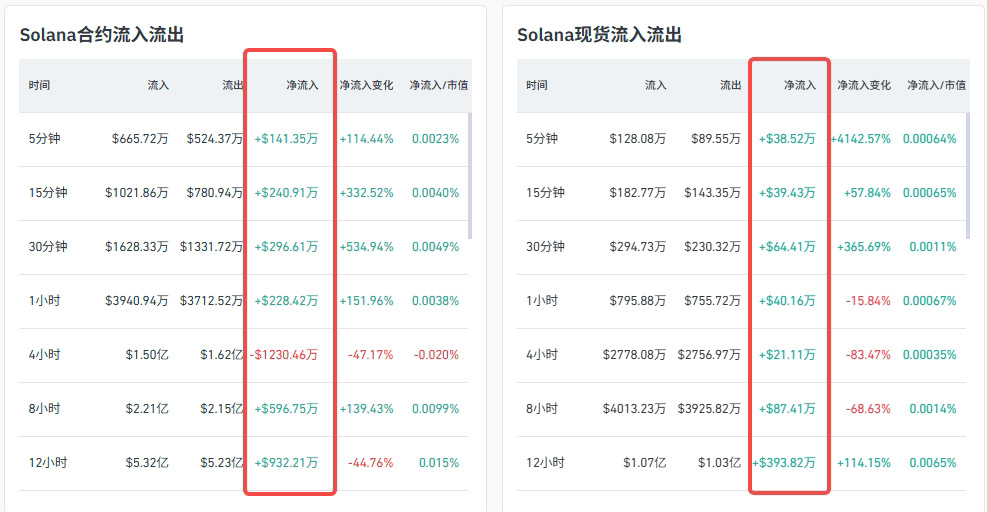Viewport: 987px width, 512px height.
Task: Click the +$87.41万 net inflow value
Action: pos(787,409)
